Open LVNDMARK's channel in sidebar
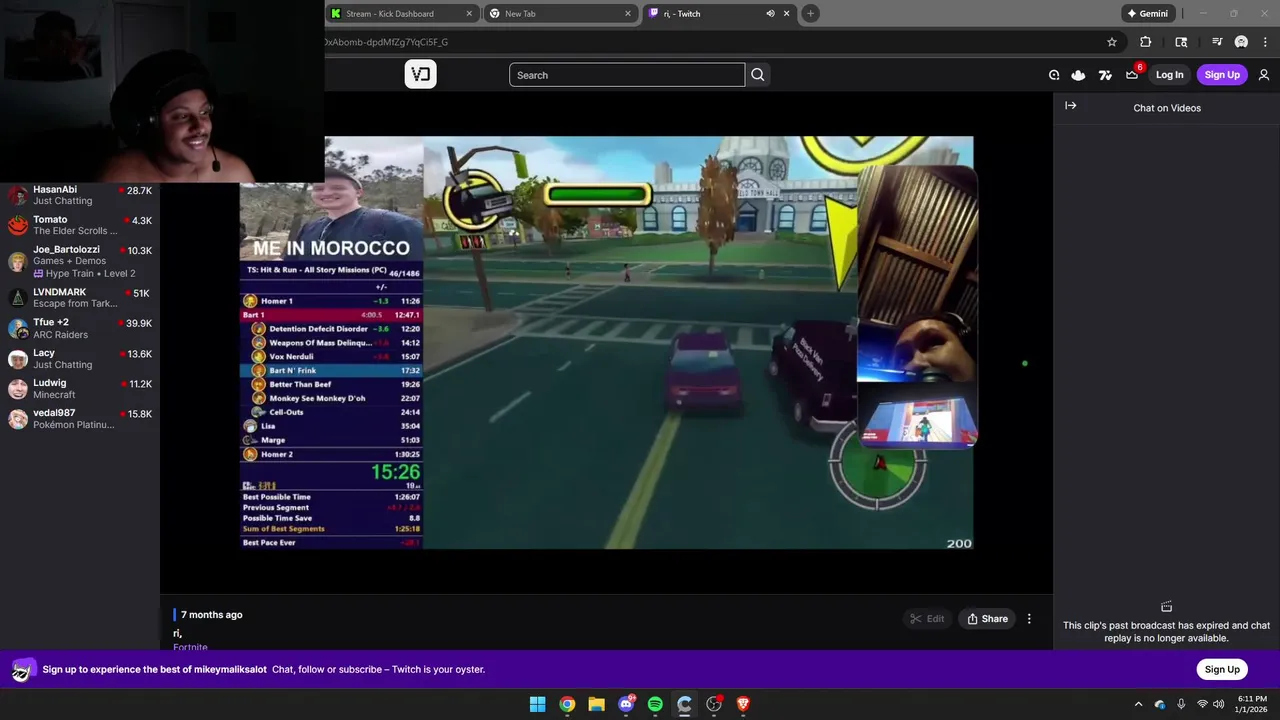Image resolution: width=1280 pixels, height=720 pixels. pyautogui.click(x=80, y=298)
